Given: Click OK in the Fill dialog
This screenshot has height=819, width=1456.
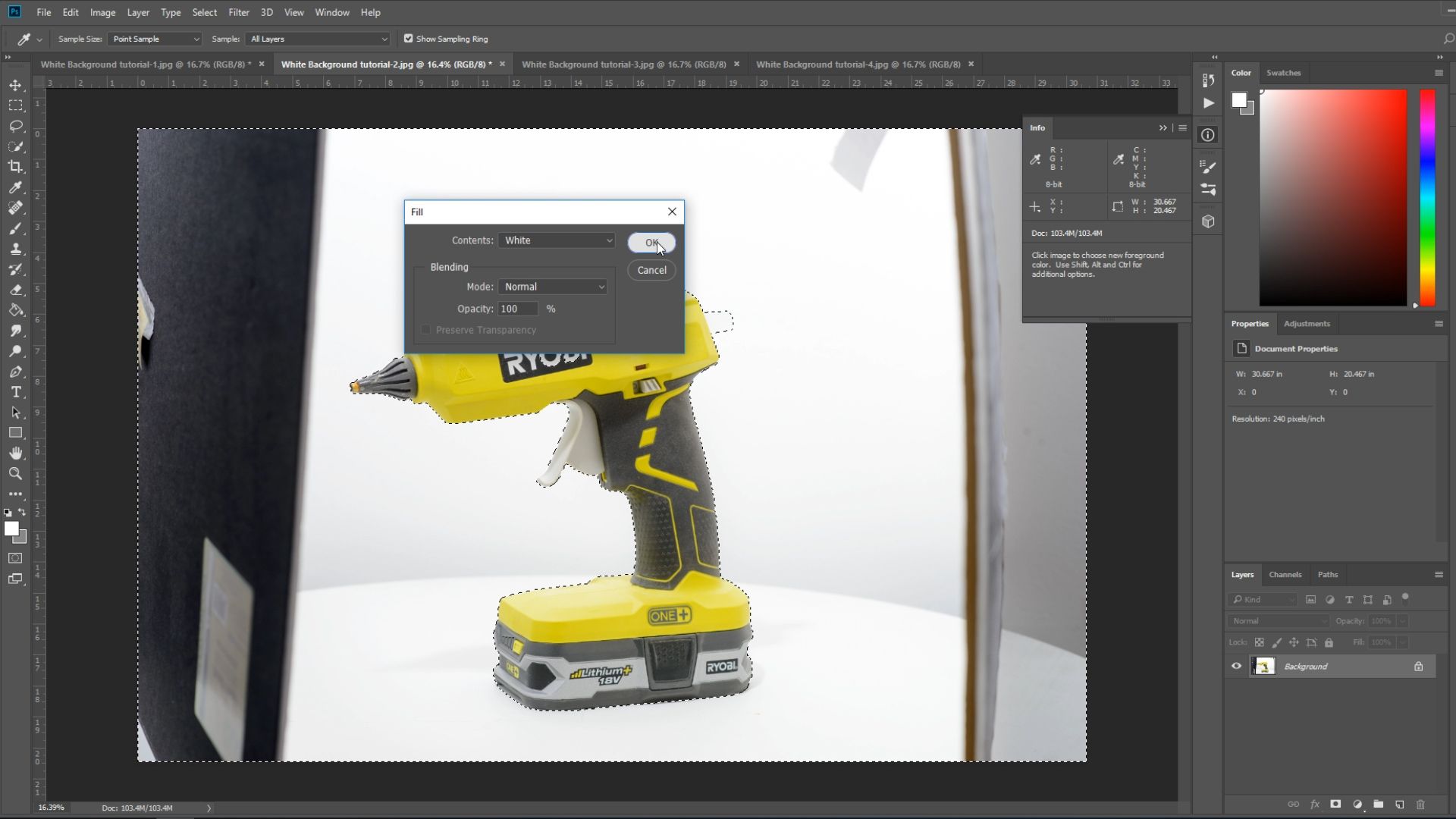Looking at the screenshot, I should tap(651, 243).
